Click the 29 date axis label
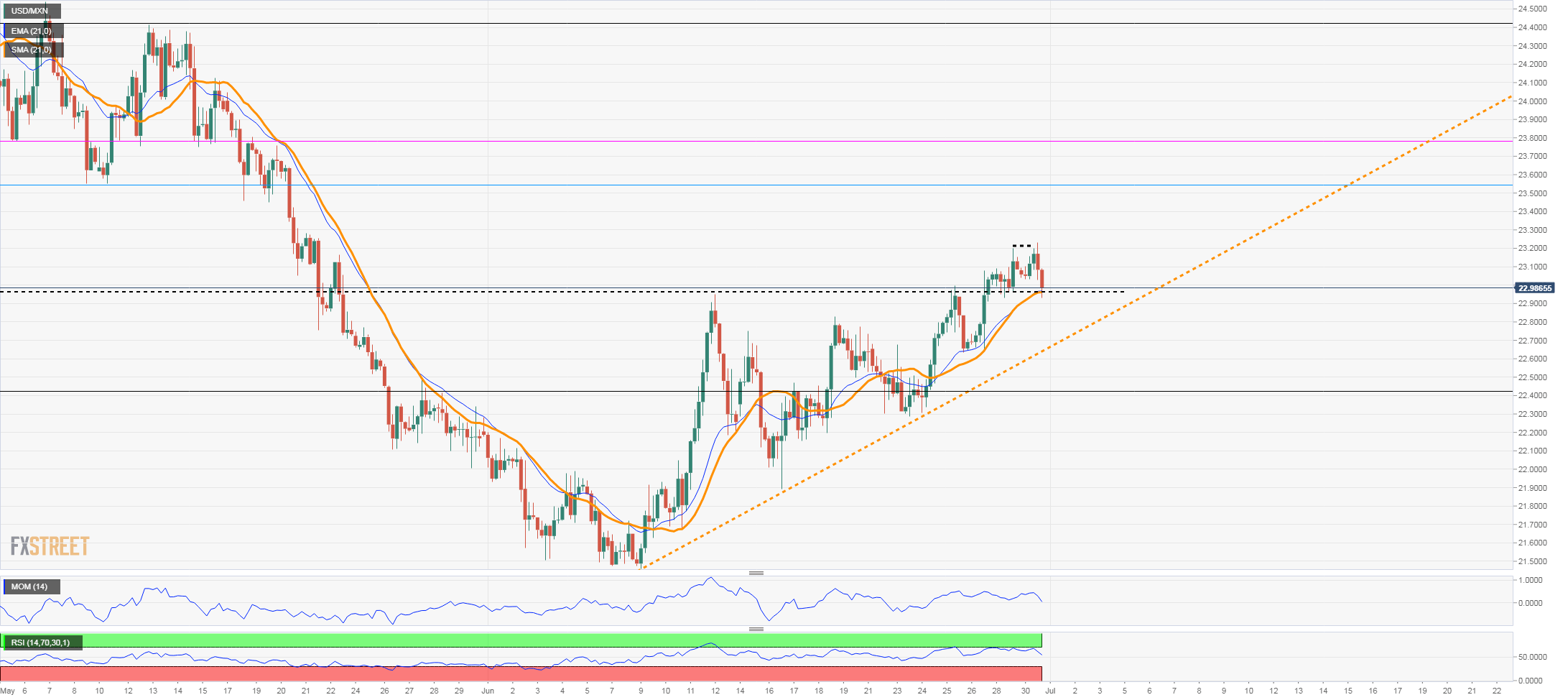Image resolution: width=1568 pixels, height=700 pixels. coord(459,691)
